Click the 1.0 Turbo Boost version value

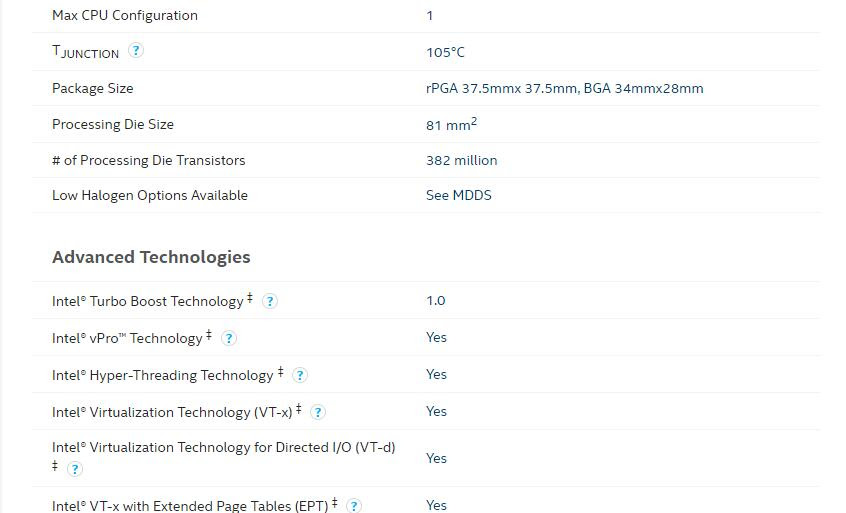click(435, 300)
